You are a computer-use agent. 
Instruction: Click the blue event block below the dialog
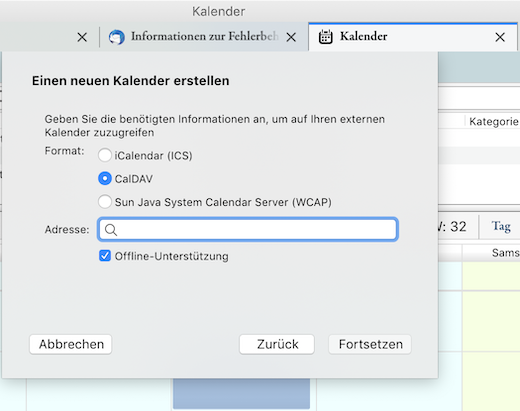click(241, 393)
